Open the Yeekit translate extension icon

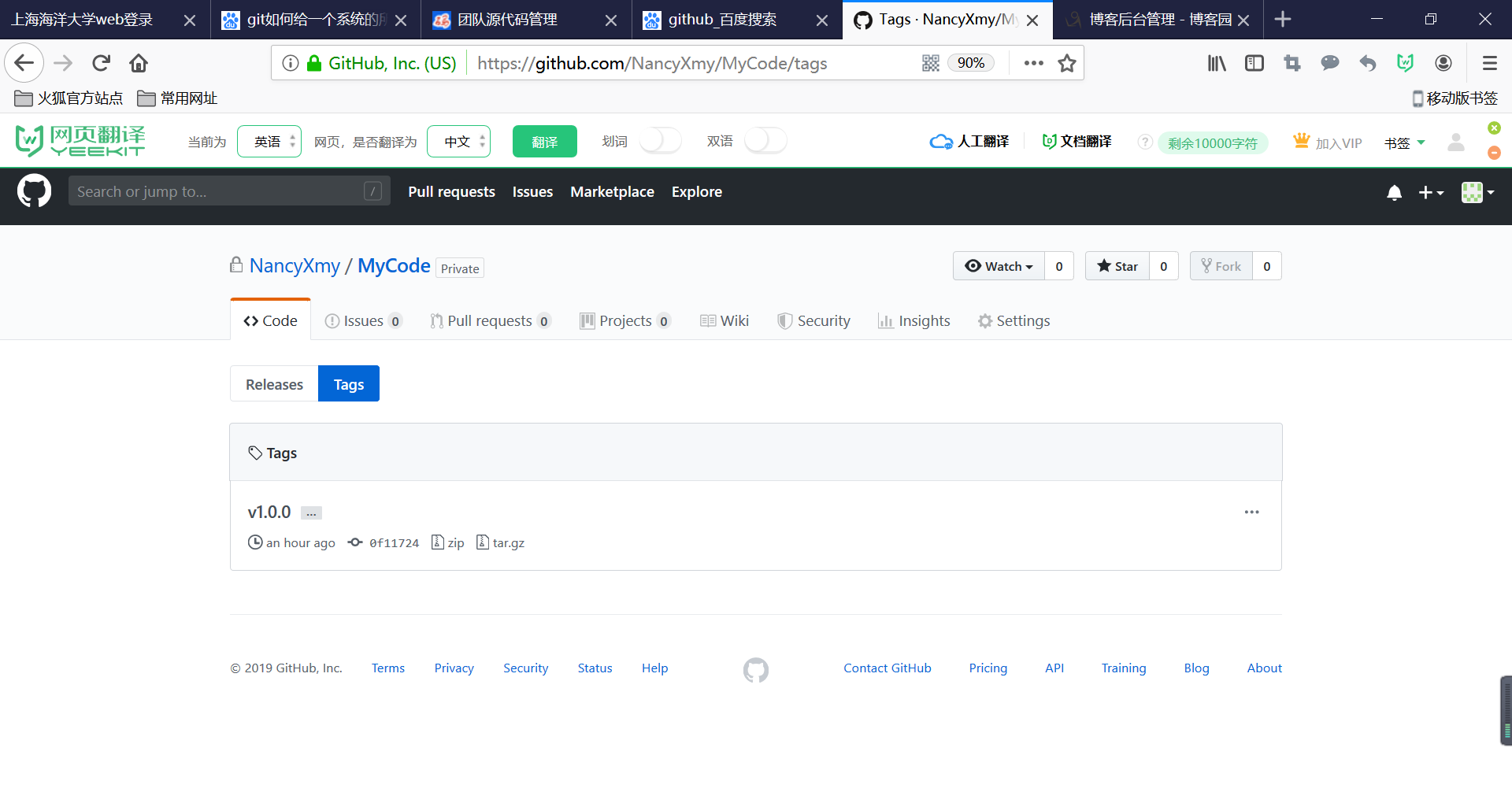(x=1406, y=63)
